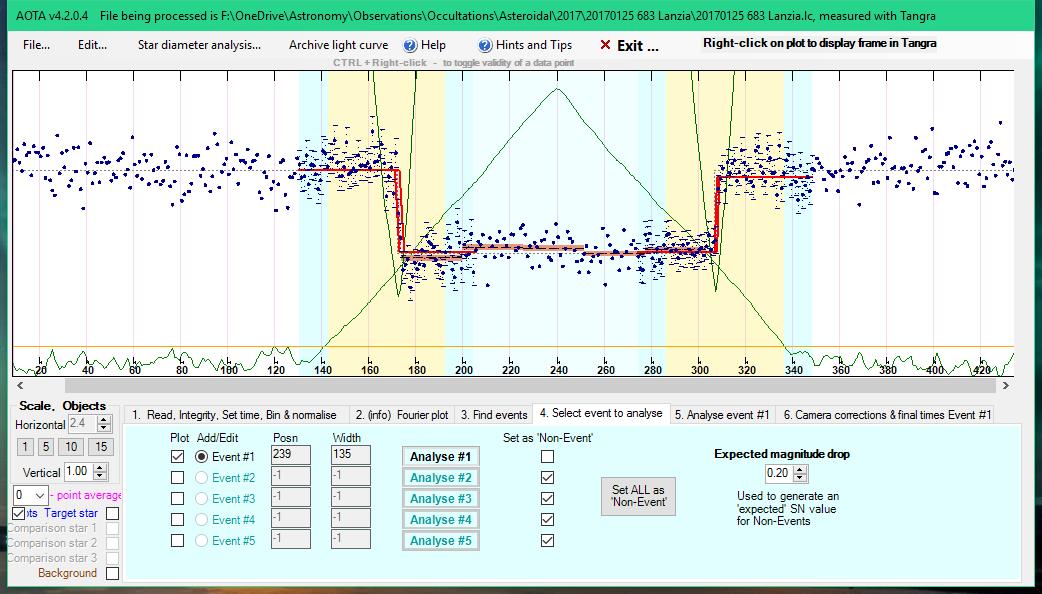Open the point average dropdown
This screenshot has height=594, width=1042.
click(x=41, y=495)
